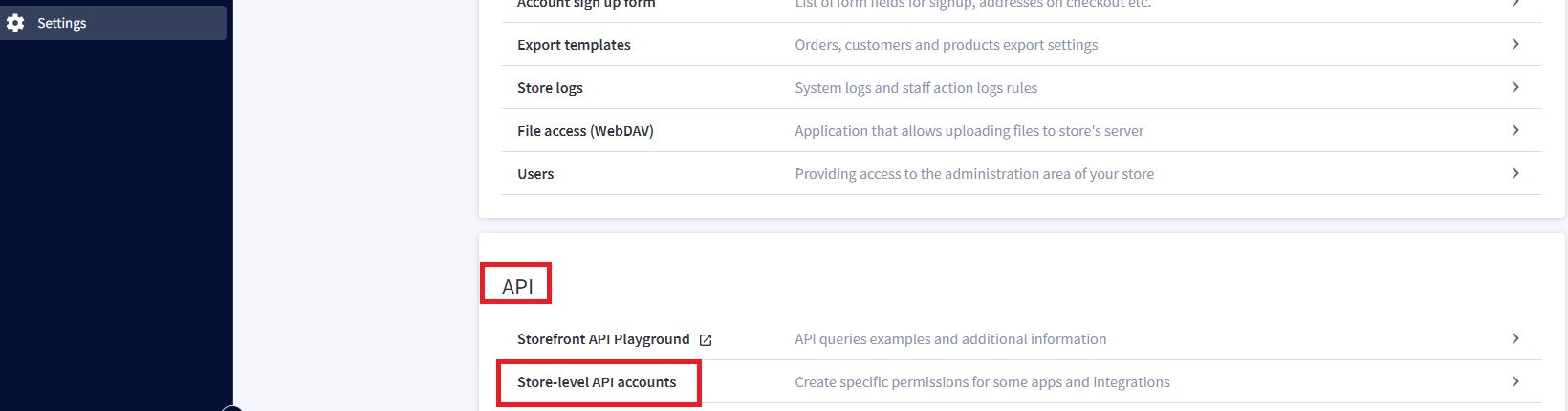This screenshot has height=411, width=1568.
Task: Open the Users settings entry
Action: [535, 174]
